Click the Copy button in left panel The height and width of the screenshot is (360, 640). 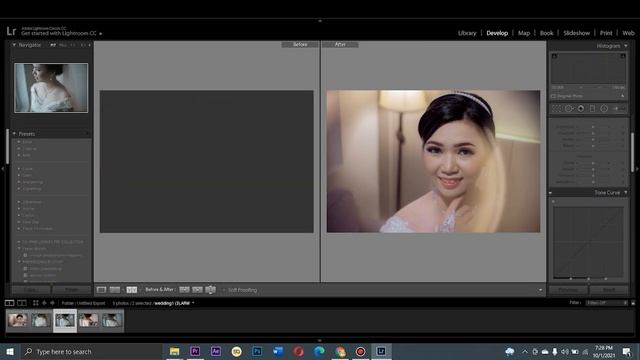pyautogui.click(x=31, y=290)
